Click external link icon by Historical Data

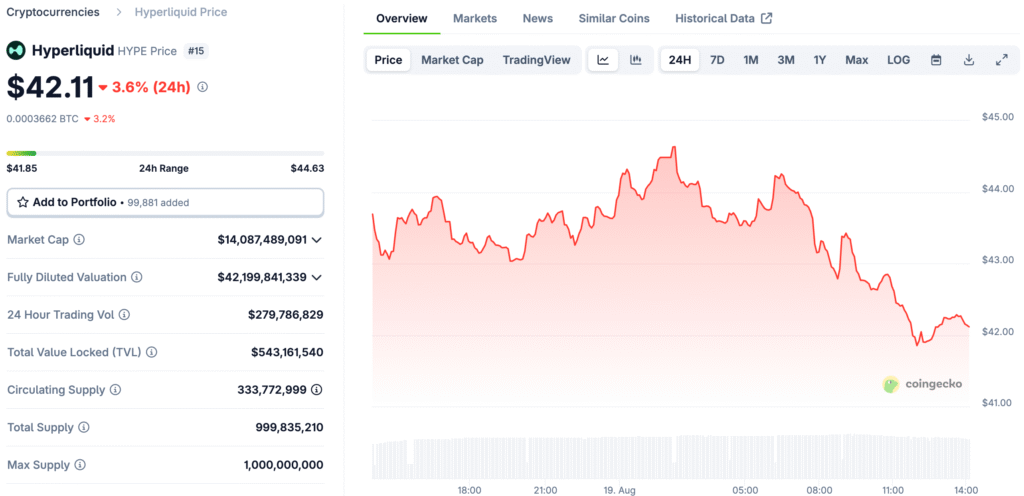pyautogui.click(x=767, y=18)
